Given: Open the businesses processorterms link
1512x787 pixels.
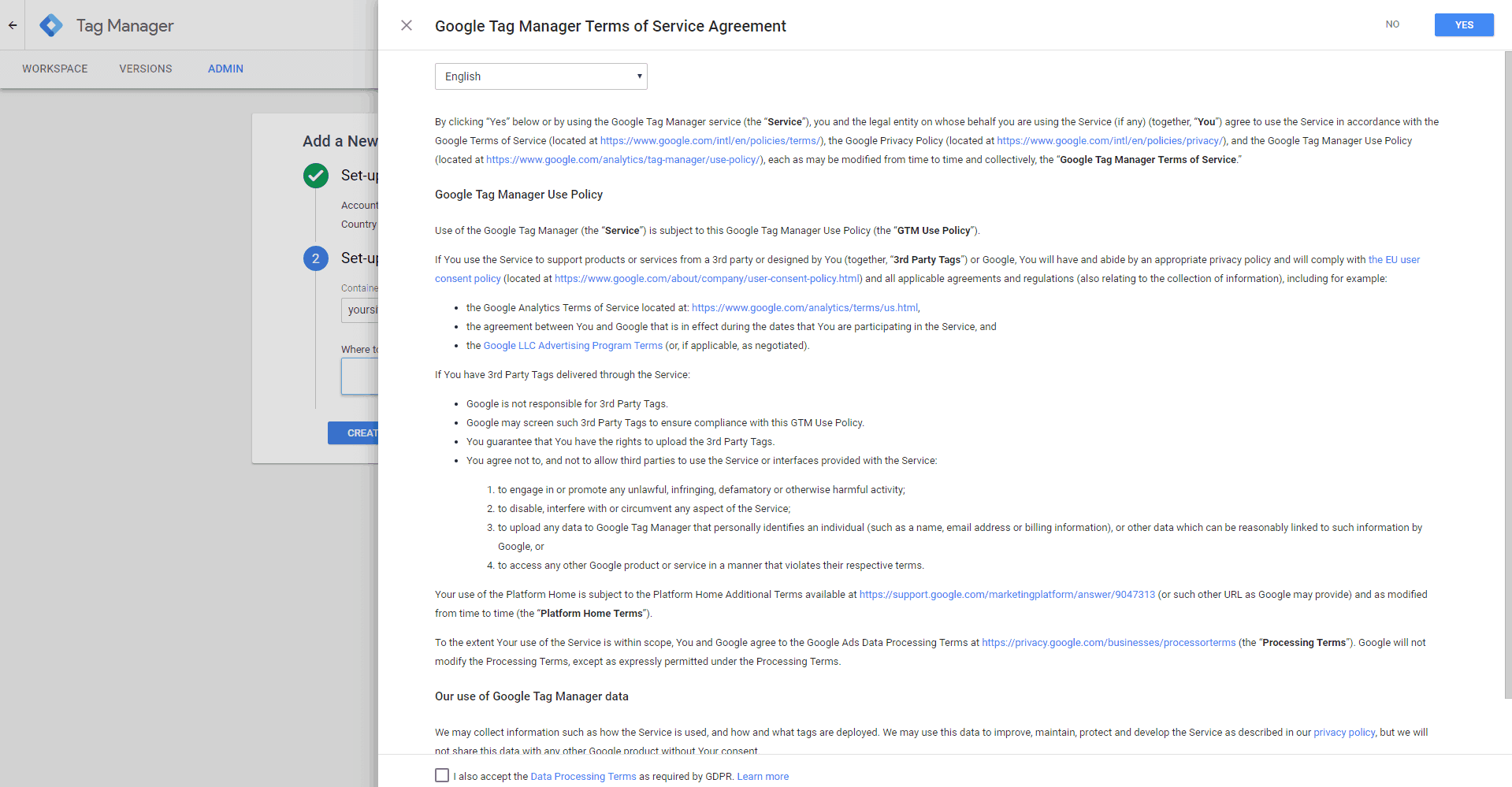Looking at the screenshot, I should [x=1109, y=643].
